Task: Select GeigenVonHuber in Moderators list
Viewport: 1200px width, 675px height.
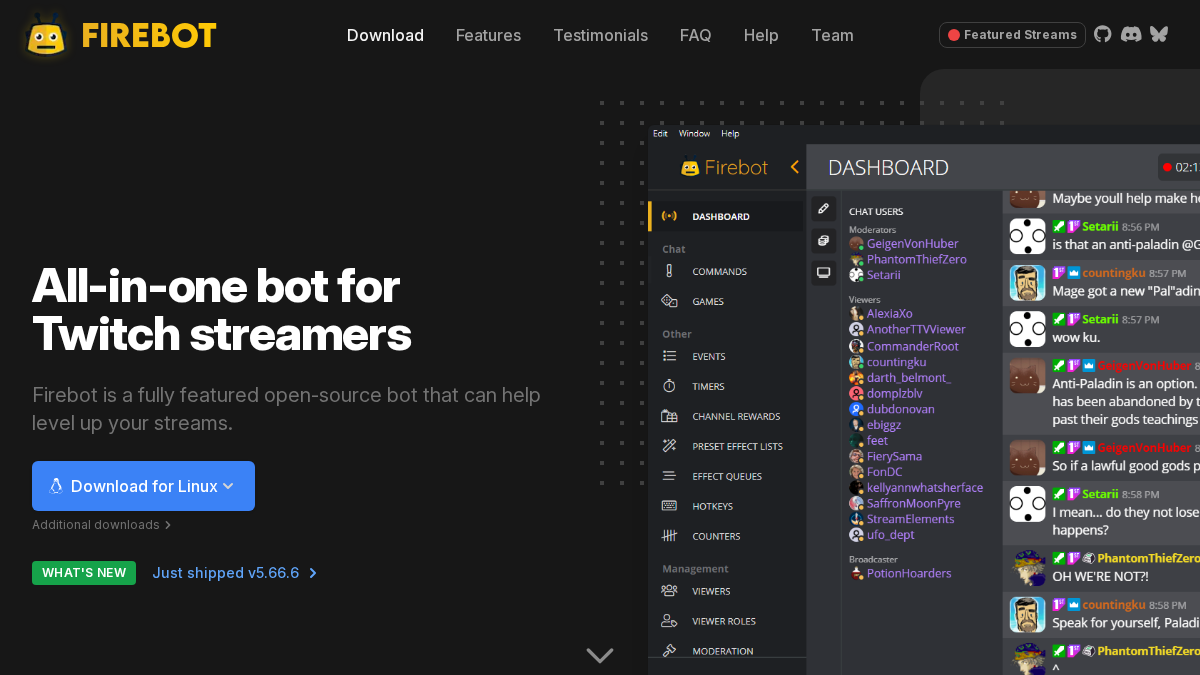Action: 912,243
